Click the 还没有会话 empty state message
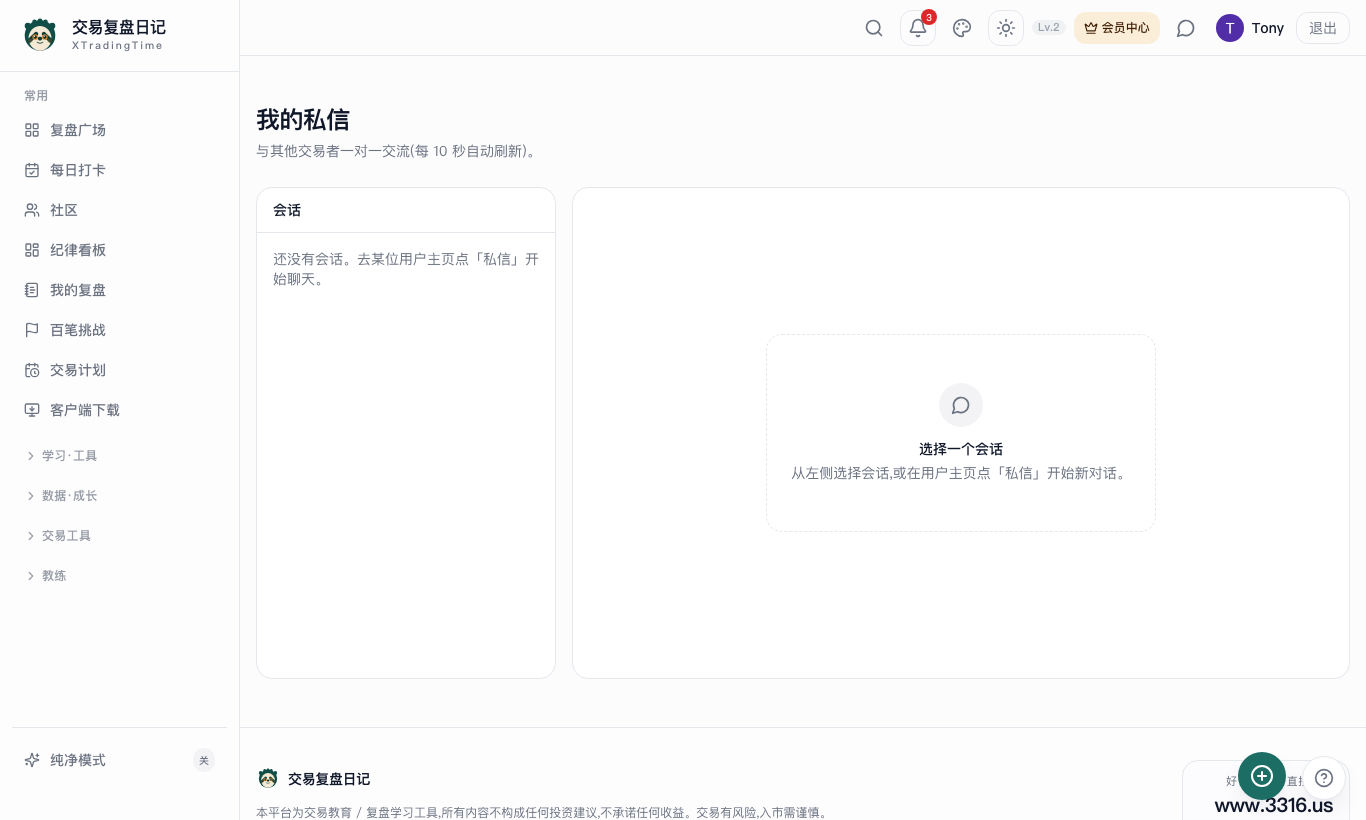1366x820 pixels. click(406, 269)
